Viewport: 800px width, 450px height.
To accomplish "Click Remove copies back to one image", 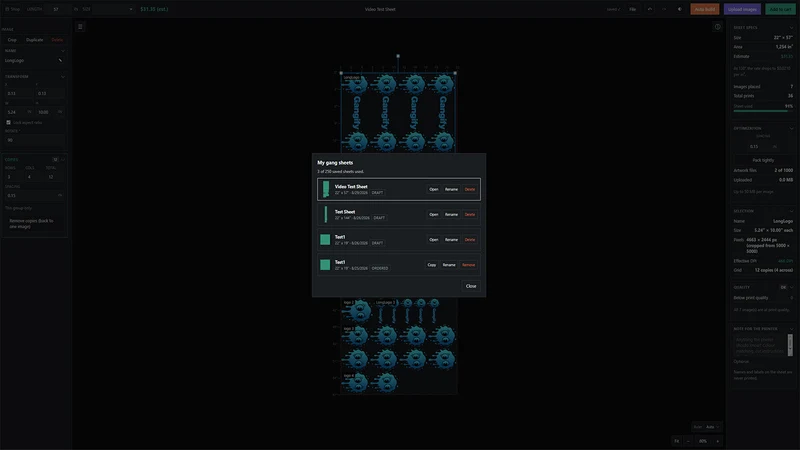I will (x=35, y=223).
